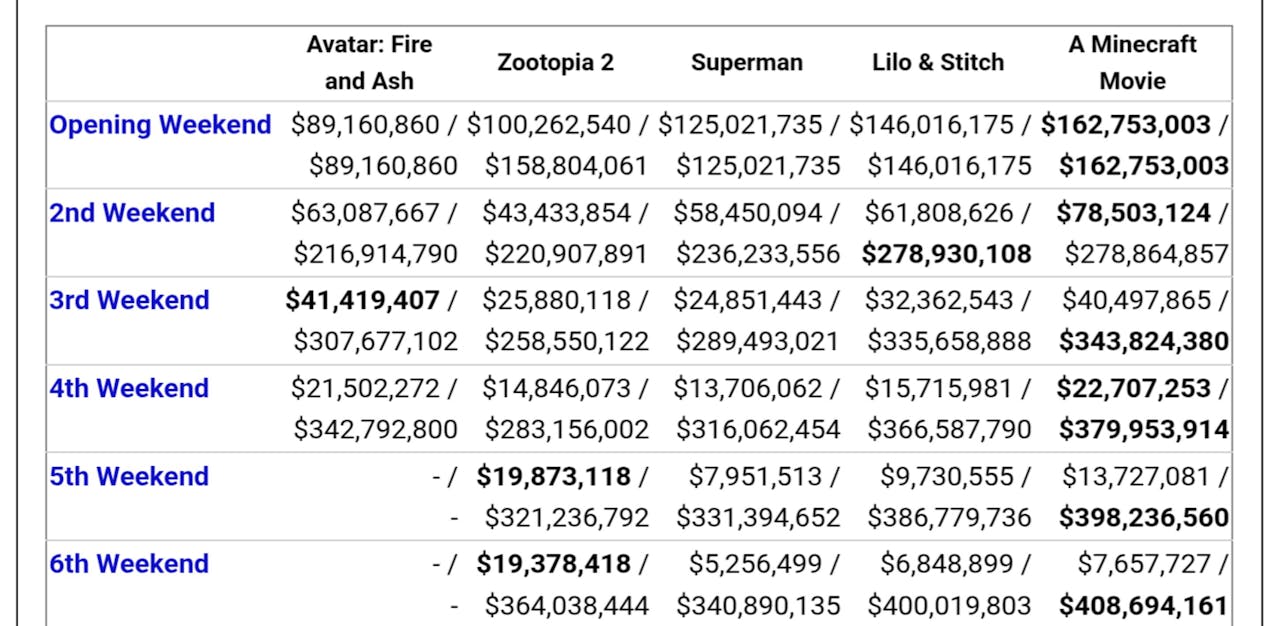Click the Superman column header
The image size is (1271, 626).
tap(746, 62)
